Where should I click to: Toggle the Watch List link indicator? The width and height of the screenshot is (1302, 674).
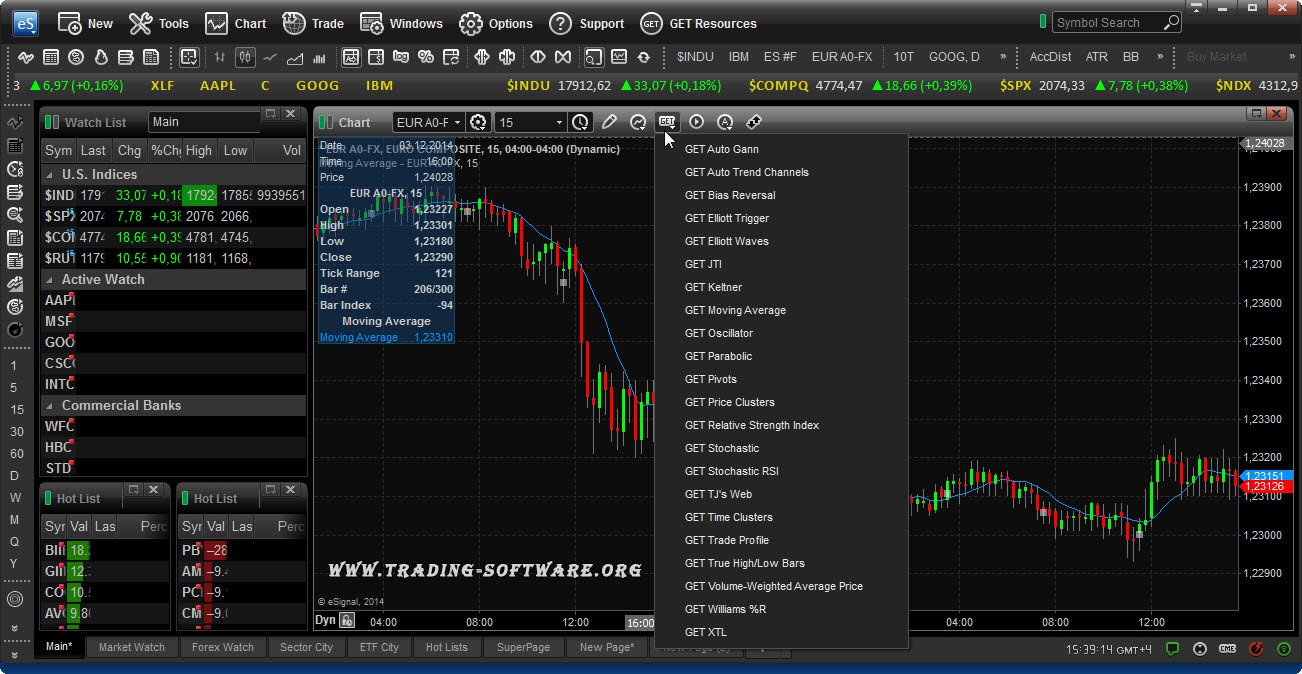(51, 122)
